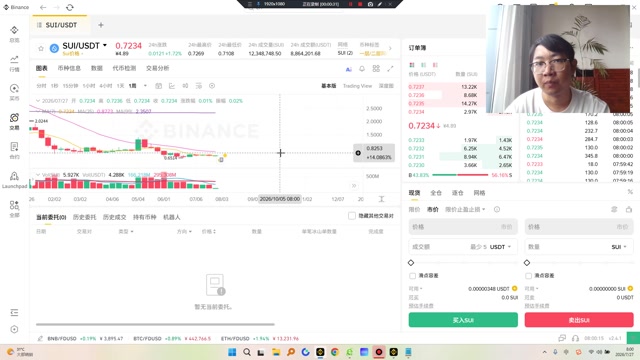Open the chart drawing settings lines icon

(199, 86)
